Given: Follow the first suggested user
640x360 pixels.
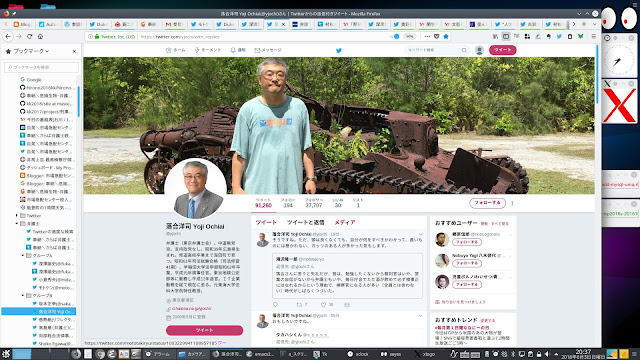Looking at the screenshot, I should click(x=467, y=242).
